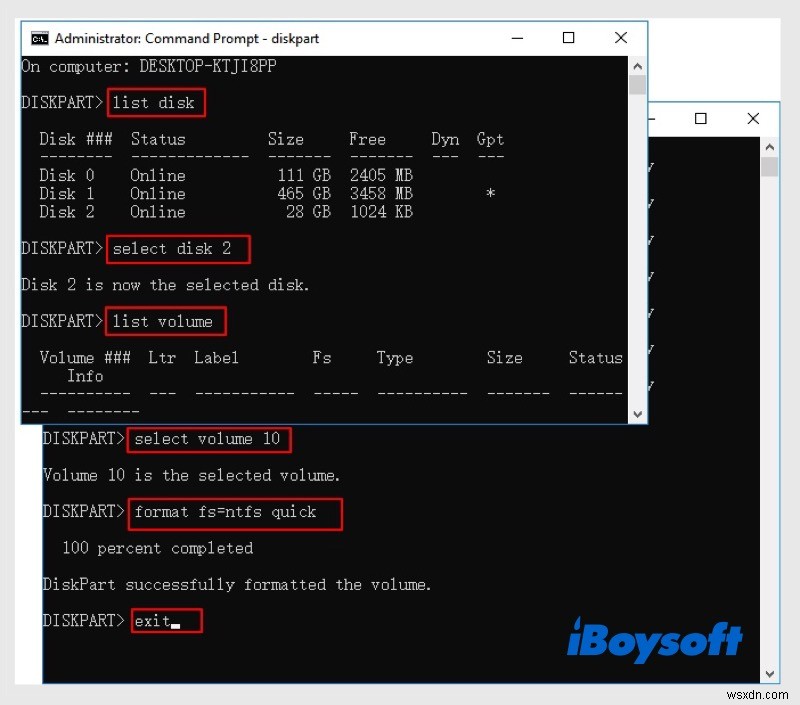Click the '1024 KB' free value
The height and width of the screenshot is (705, 800).
[381, 212]
